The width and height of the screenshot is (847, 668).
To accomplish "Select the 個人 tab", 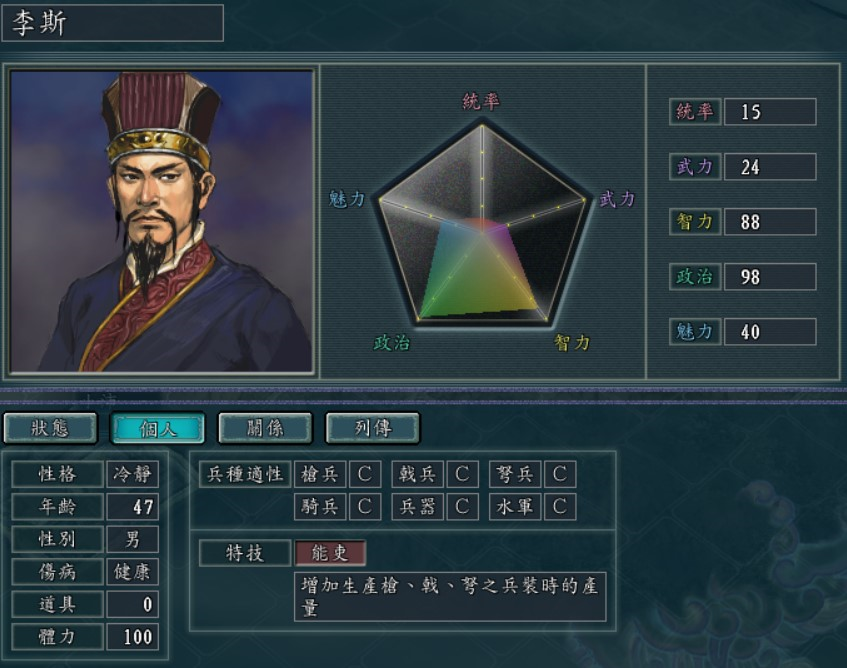I will (157, 428).
